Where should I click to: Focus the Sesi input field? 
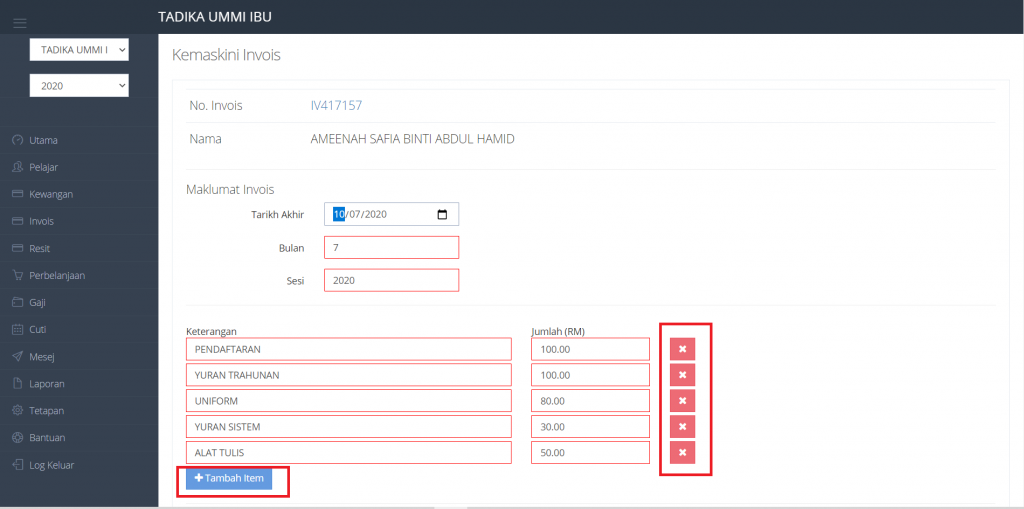point(391,281)
